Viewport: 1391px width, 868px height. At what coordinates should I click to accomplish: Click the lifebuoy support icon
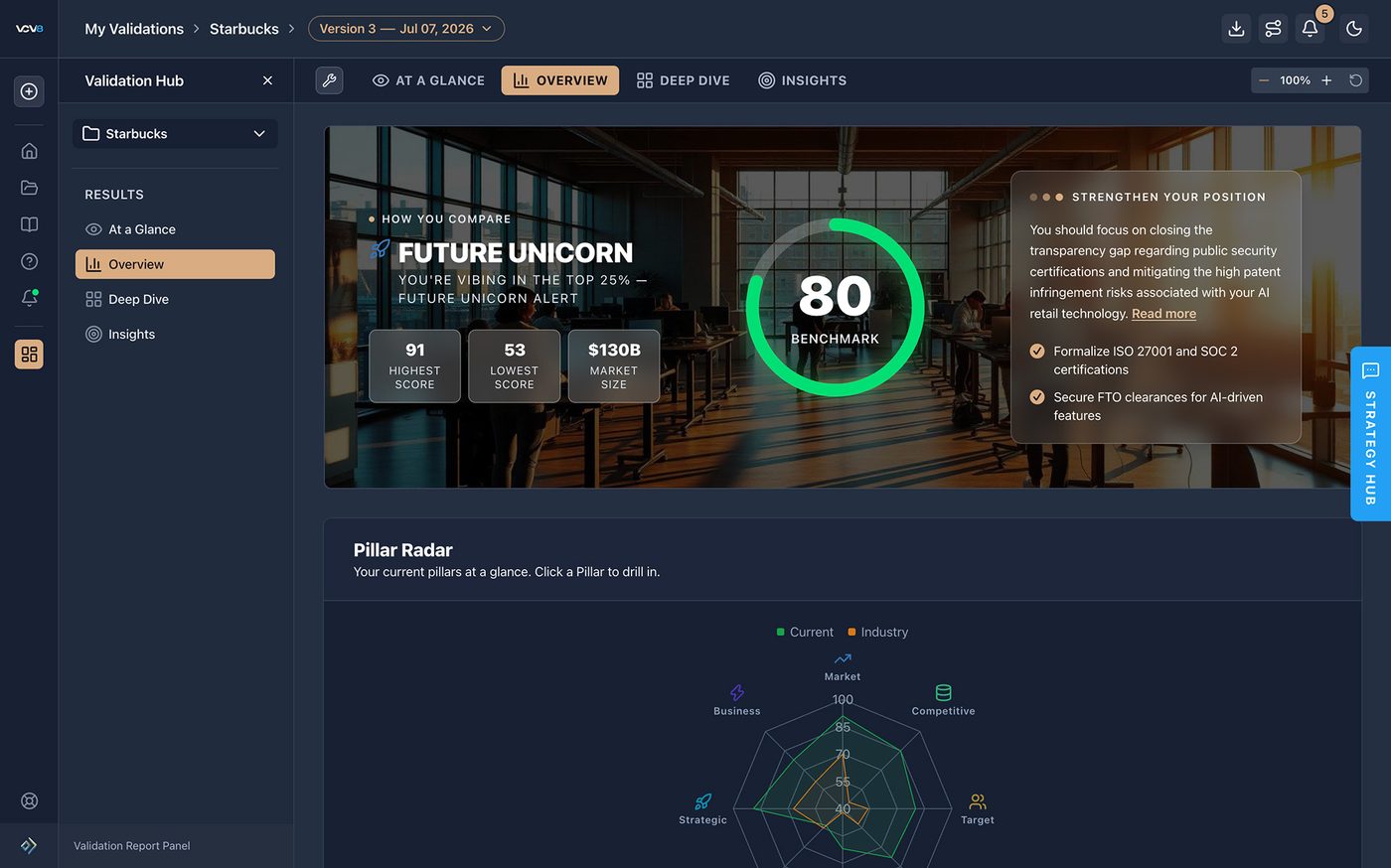(x=29, y=801)
